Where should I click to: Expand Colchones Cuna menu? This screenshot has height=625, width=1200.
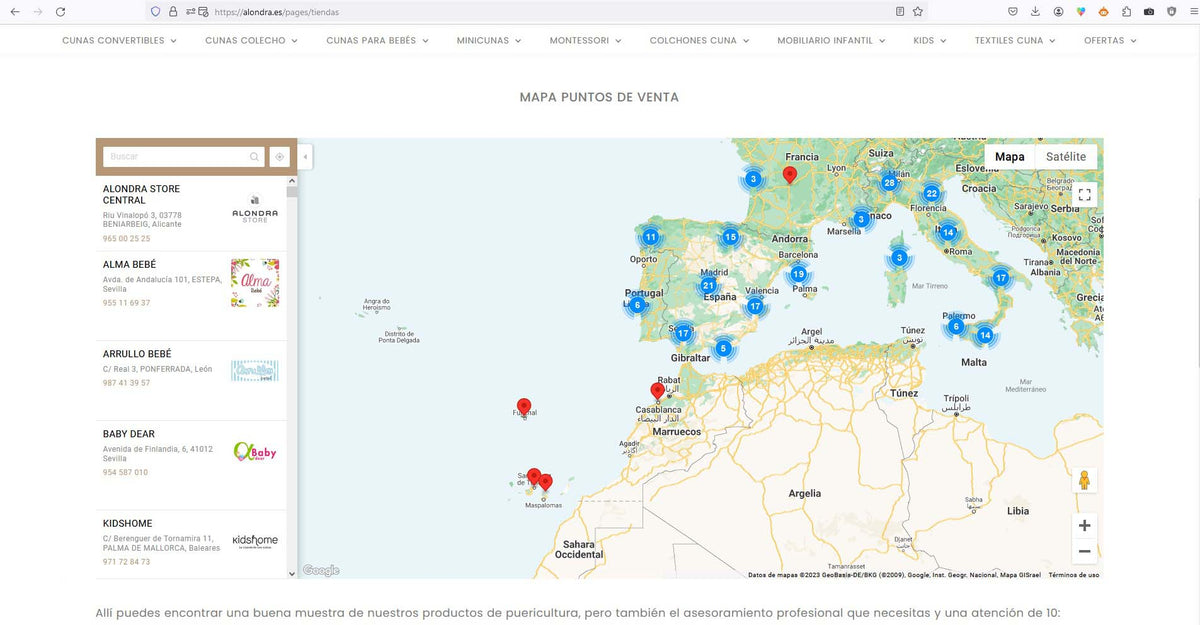coord(699,41)
